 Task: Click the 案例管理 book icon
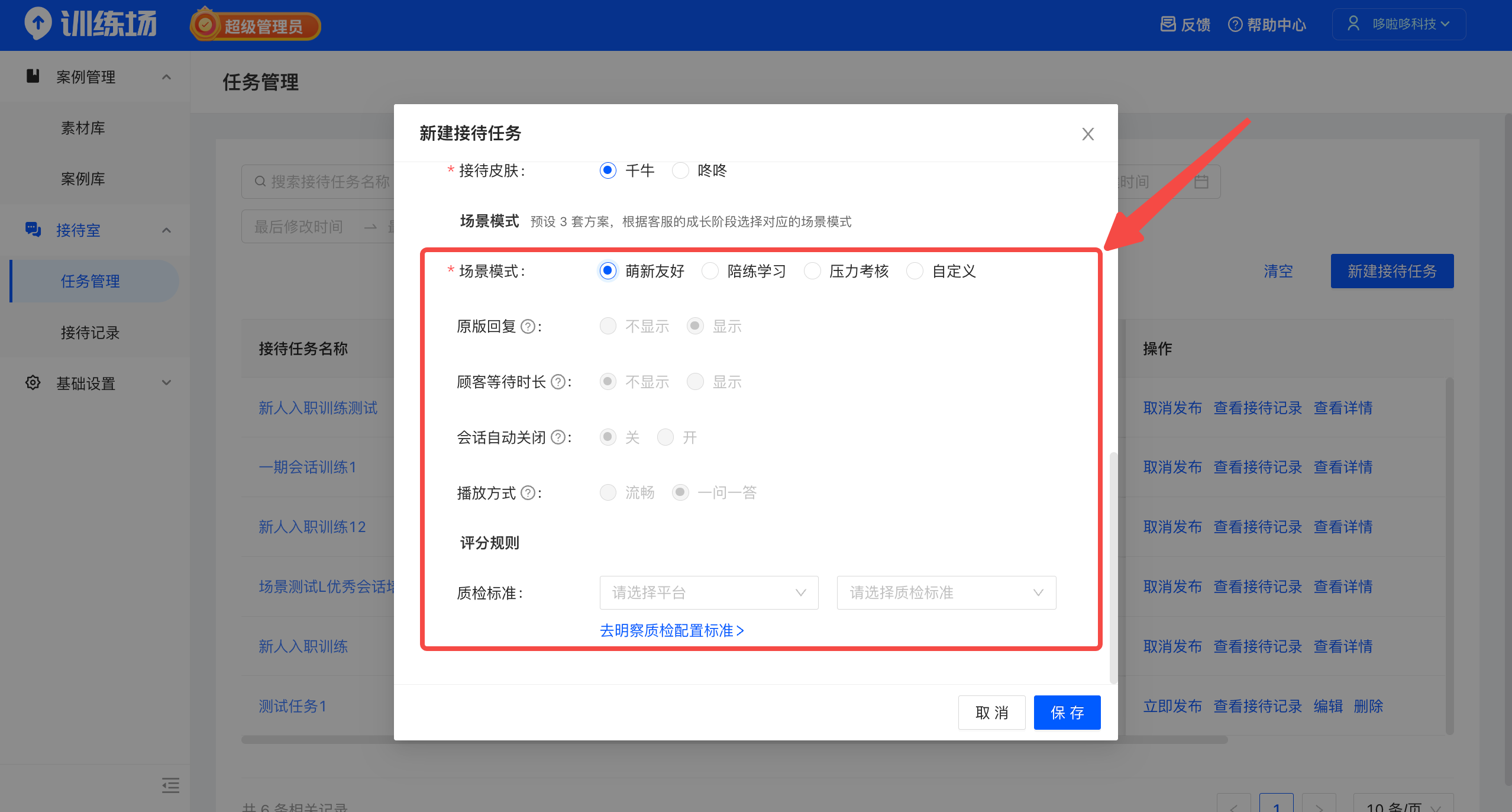coord(33,76)
